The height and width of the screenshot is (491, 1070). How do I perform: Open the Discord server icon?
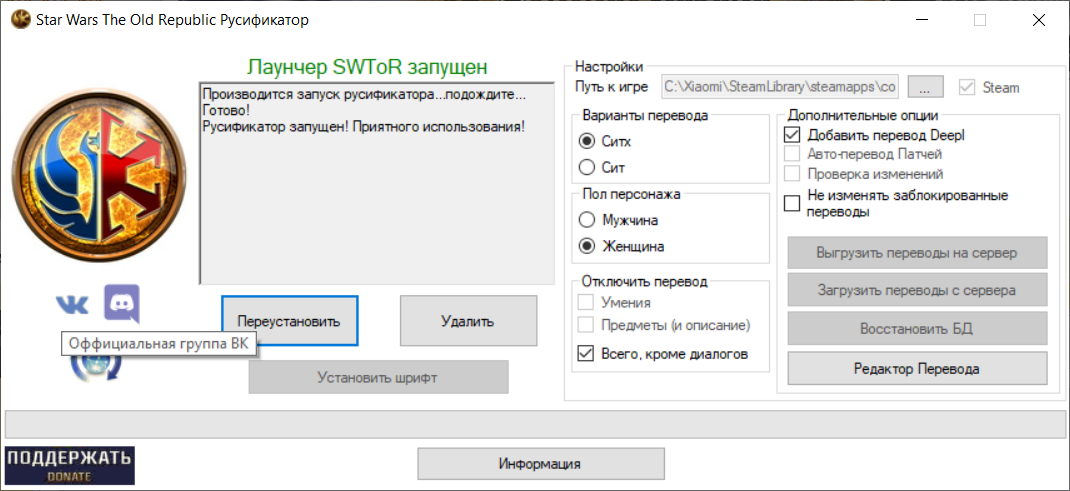121,303
